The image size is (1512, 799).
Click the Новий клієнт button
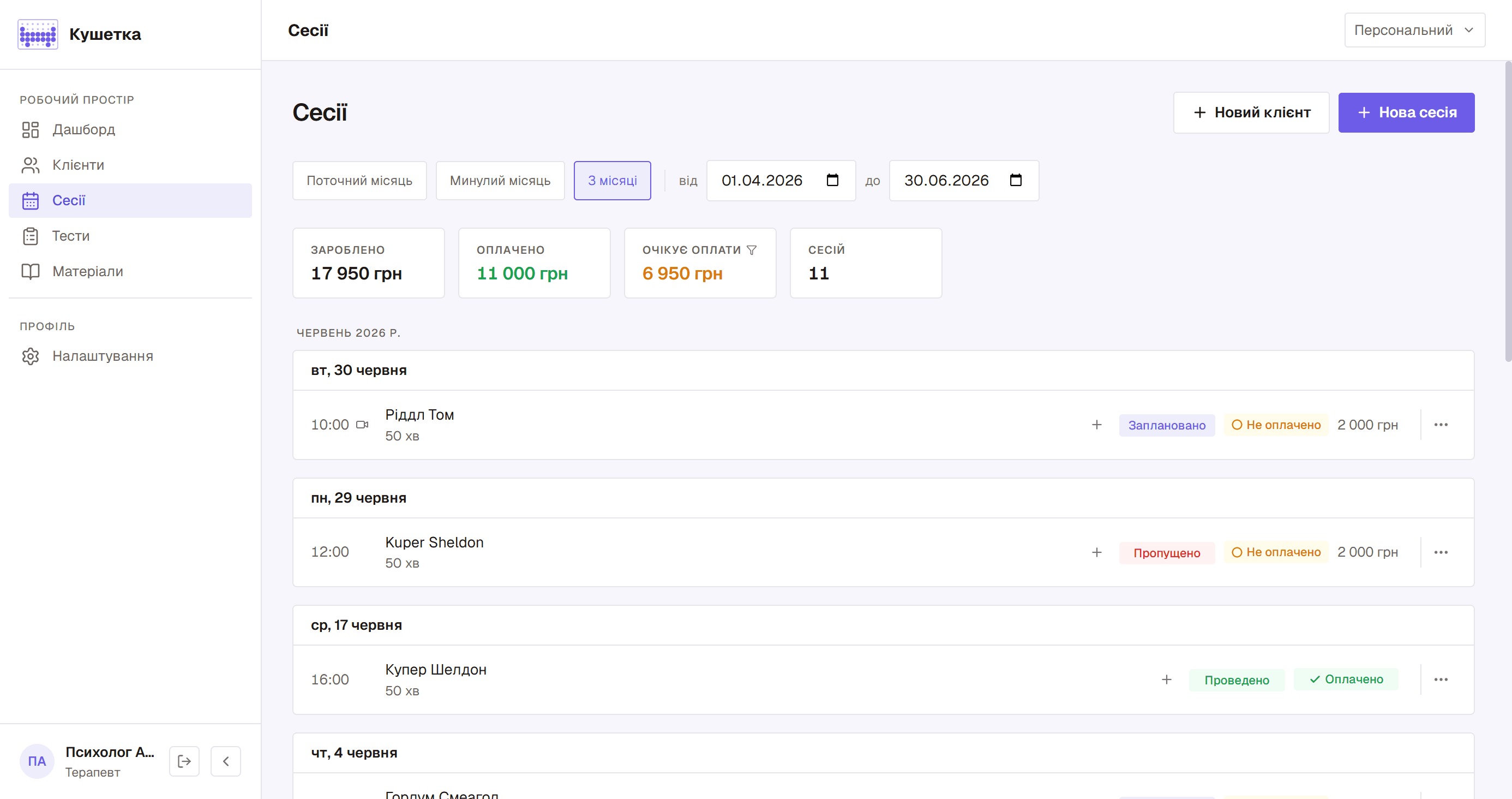[x=1251, y=112]
